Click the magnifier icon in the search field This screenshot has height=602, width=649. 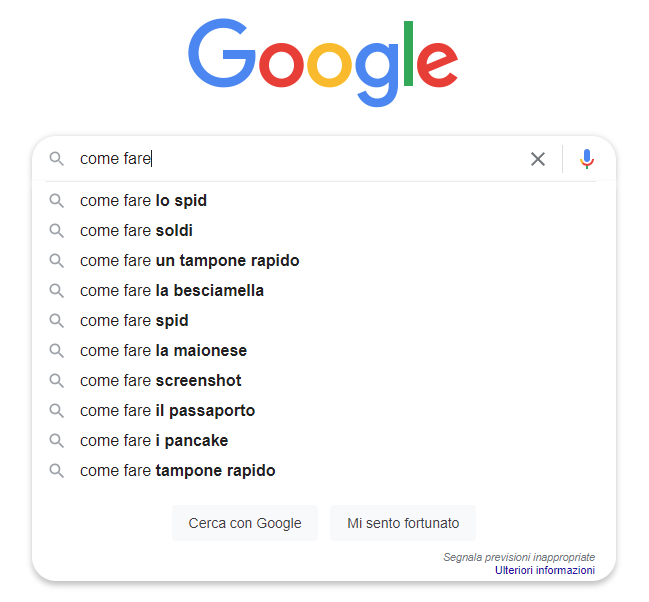(x=57, y=159)
